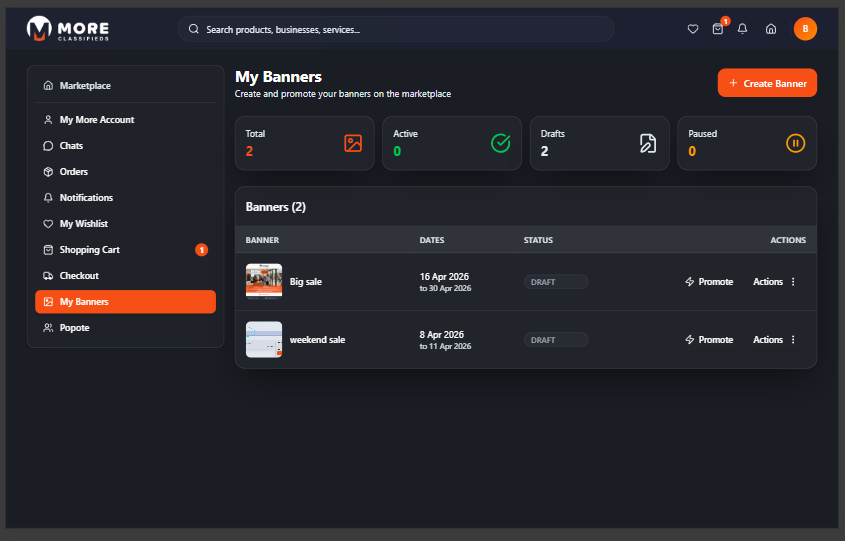Image resolution: width=845 pixels, height=541 pixels.
Task: Open the wishlist heart icon in header
Action: pyautogui.click(x=693, y=29)
